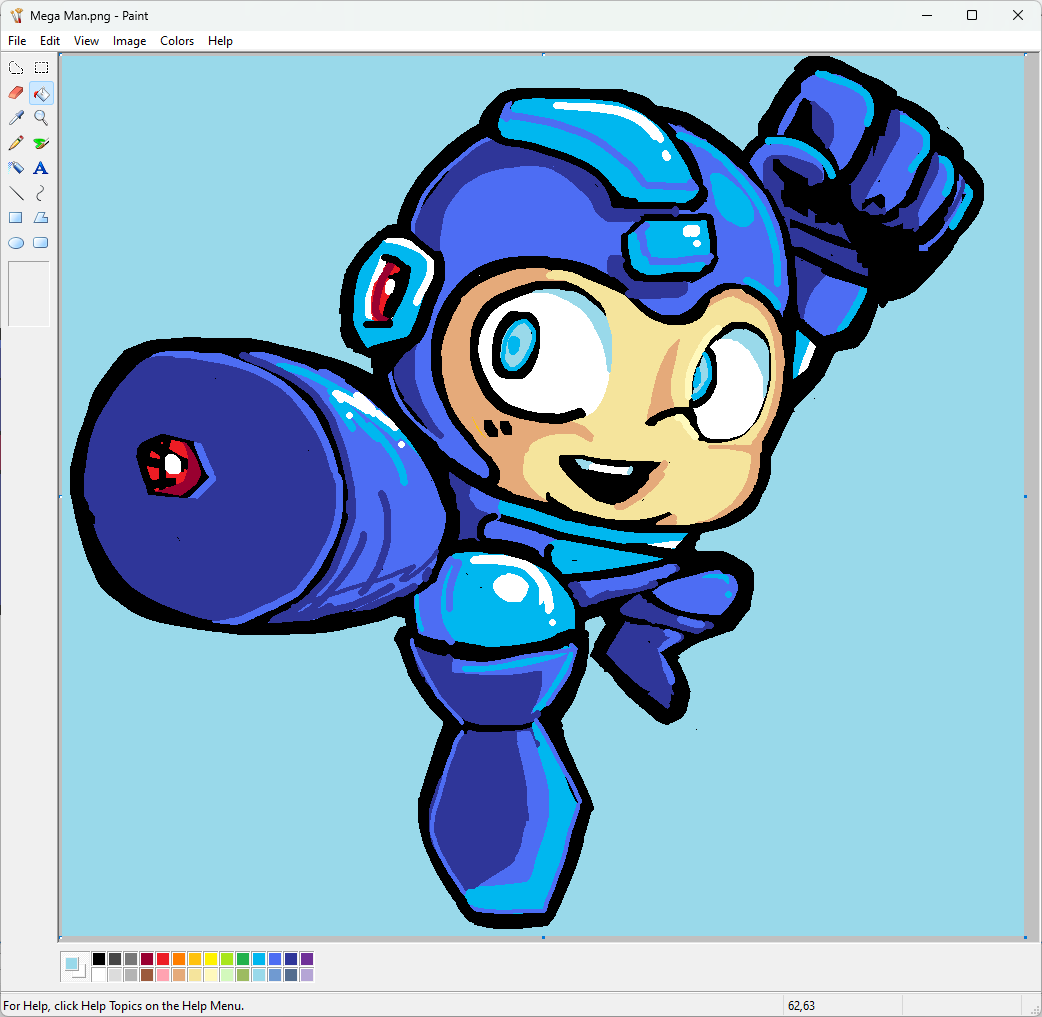Open the Colors menu

tap(177, 41)
